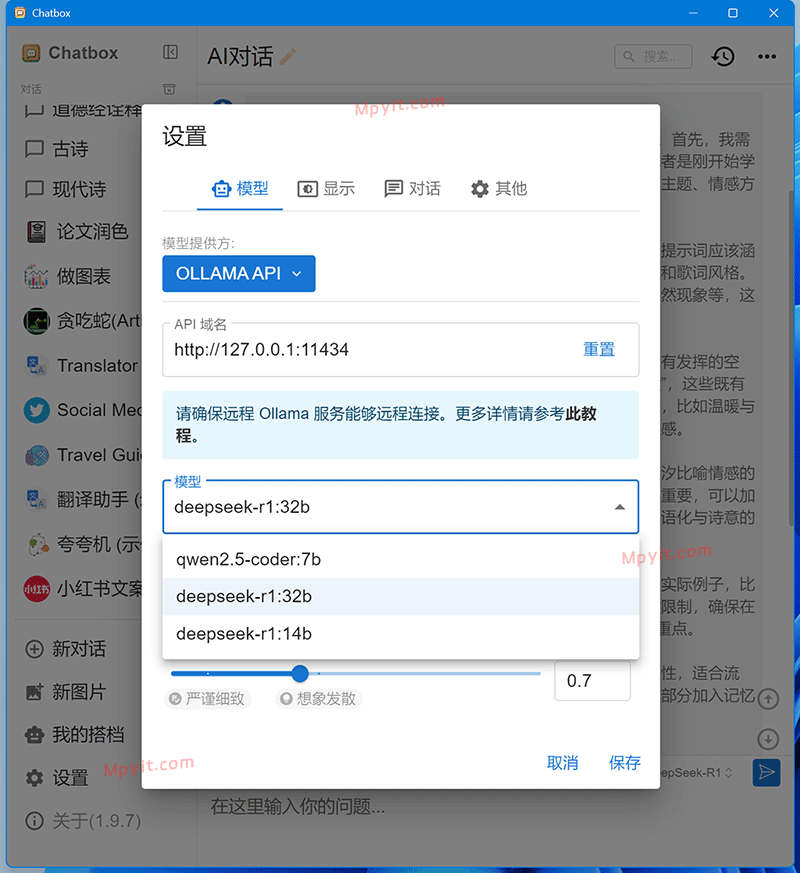This screenshot has height=873, width=800.
Task: Open the Translator conversation
Action: 82,366
